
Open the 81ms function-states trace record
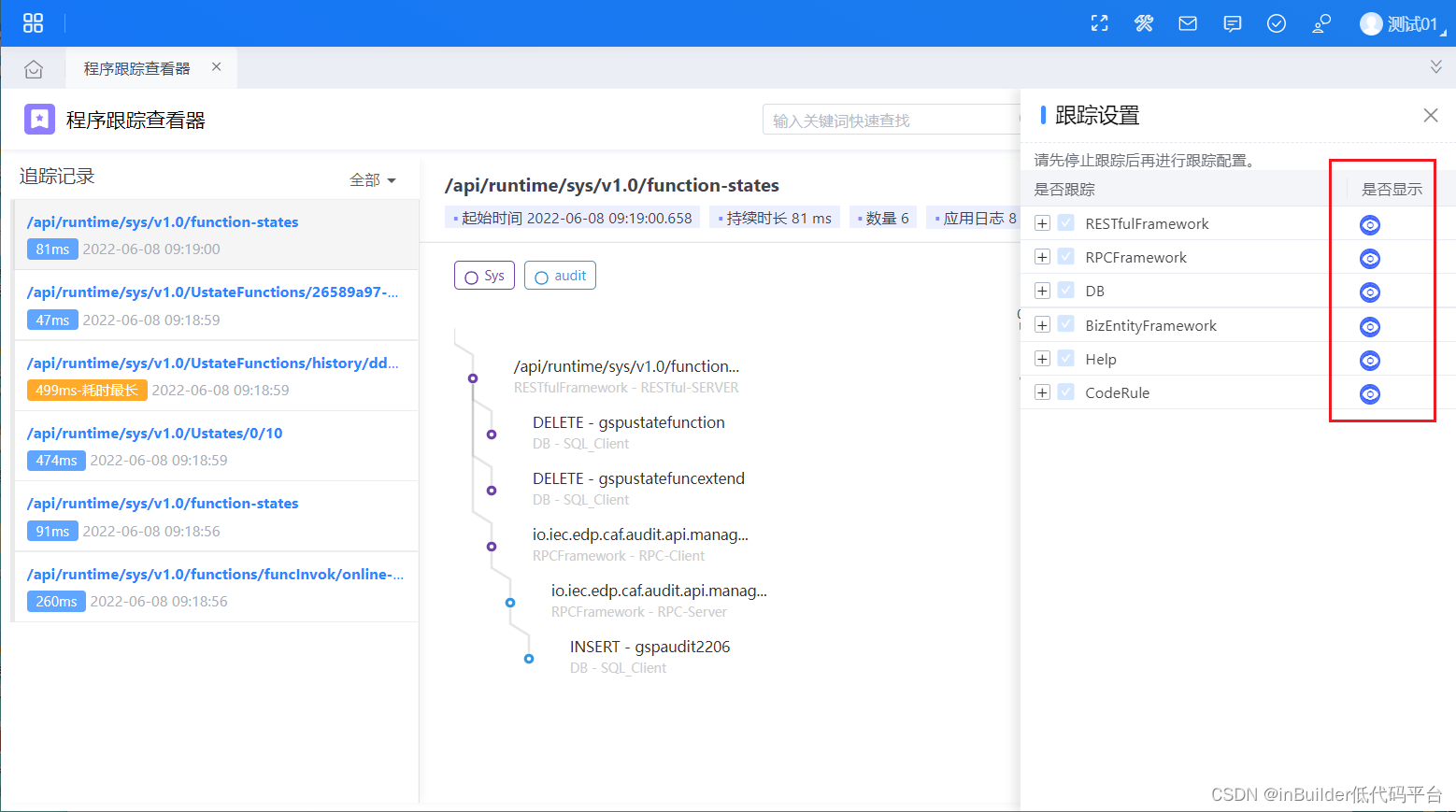(215, 235)
